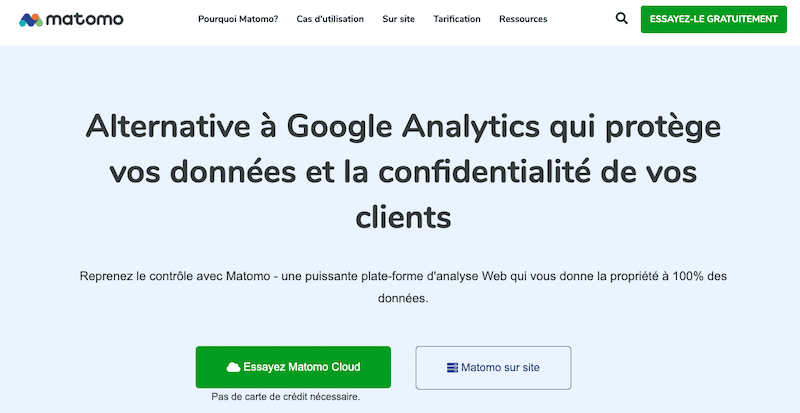Open the Ressources menu

(523, 19)
